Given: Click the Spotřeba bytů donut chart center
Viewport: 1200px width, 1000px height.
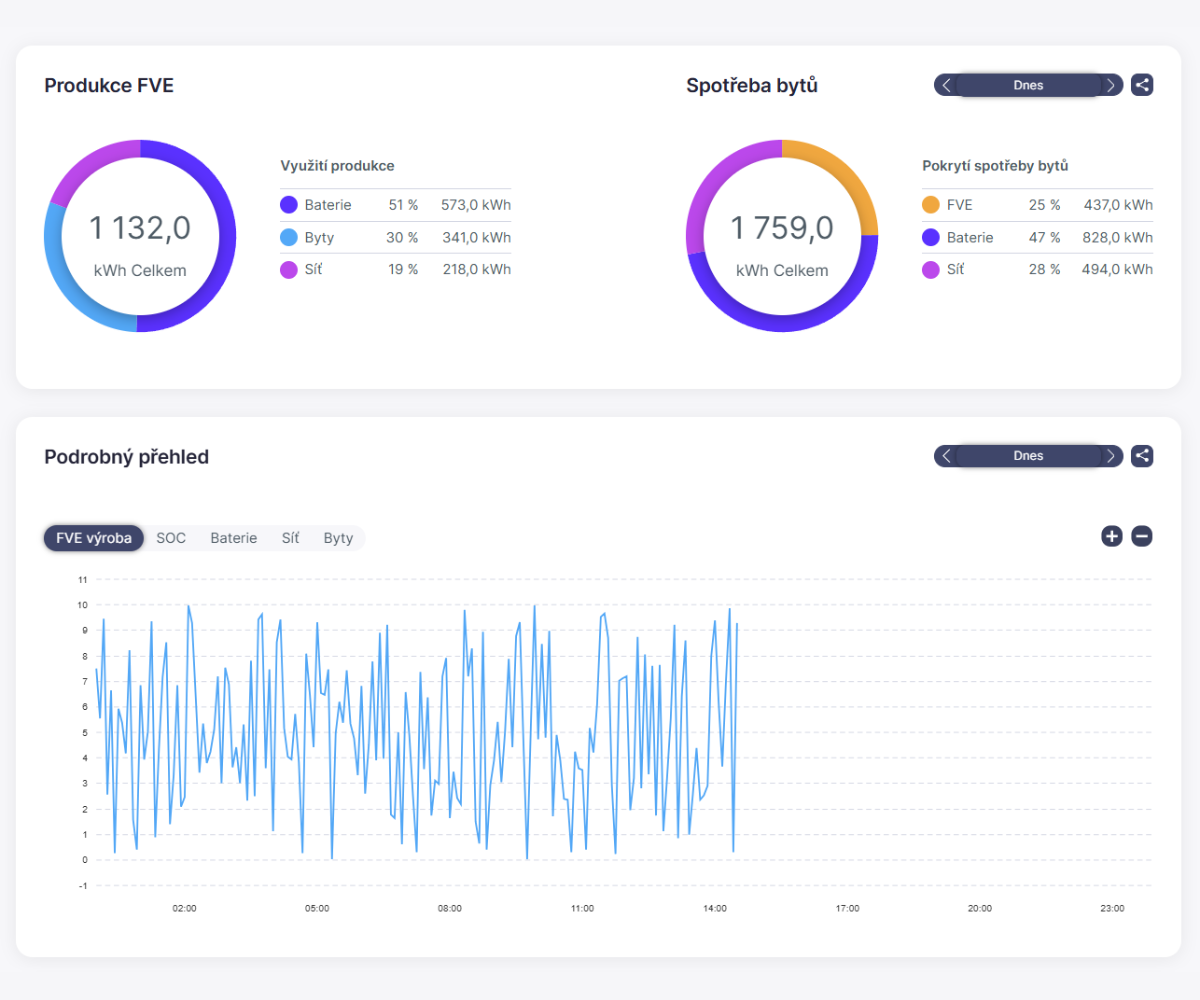Looking at the screenshot, I should pos(782,236).
